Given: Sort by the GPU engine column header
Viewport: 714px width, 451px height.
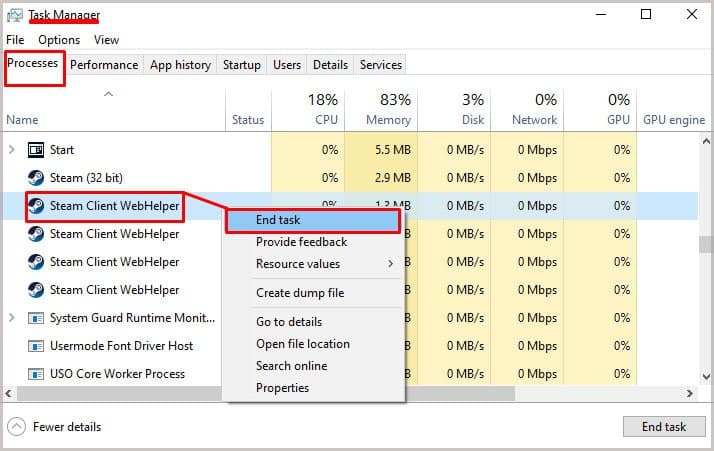Looking at the screenshot, I should (x=674, y=111).
